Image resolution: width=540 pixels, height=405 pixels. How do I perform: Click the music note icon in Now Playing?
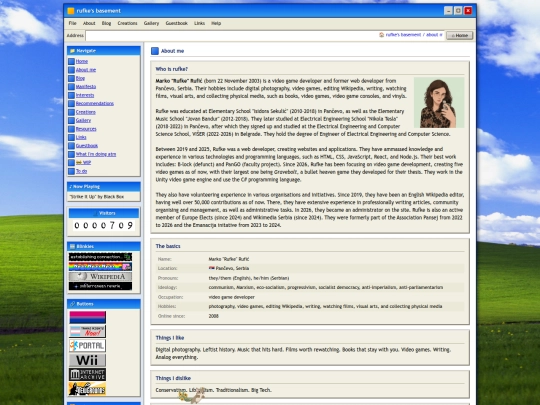pos(71,186)
